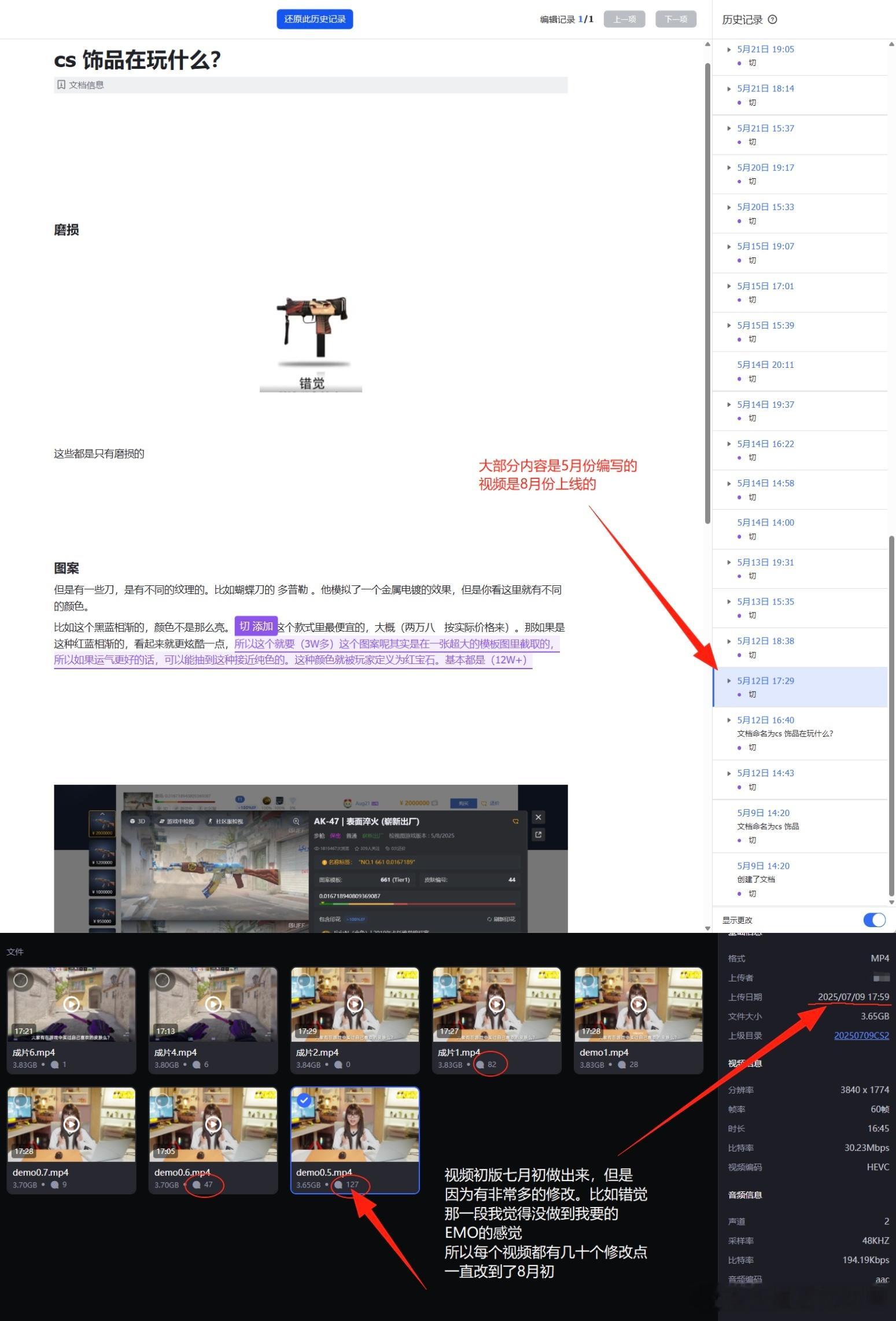Image resolution: width=896 pixels, height=1321 pixels.
Task: Open comments on 成片4.mp4 showing 6
Action: 200,1064
